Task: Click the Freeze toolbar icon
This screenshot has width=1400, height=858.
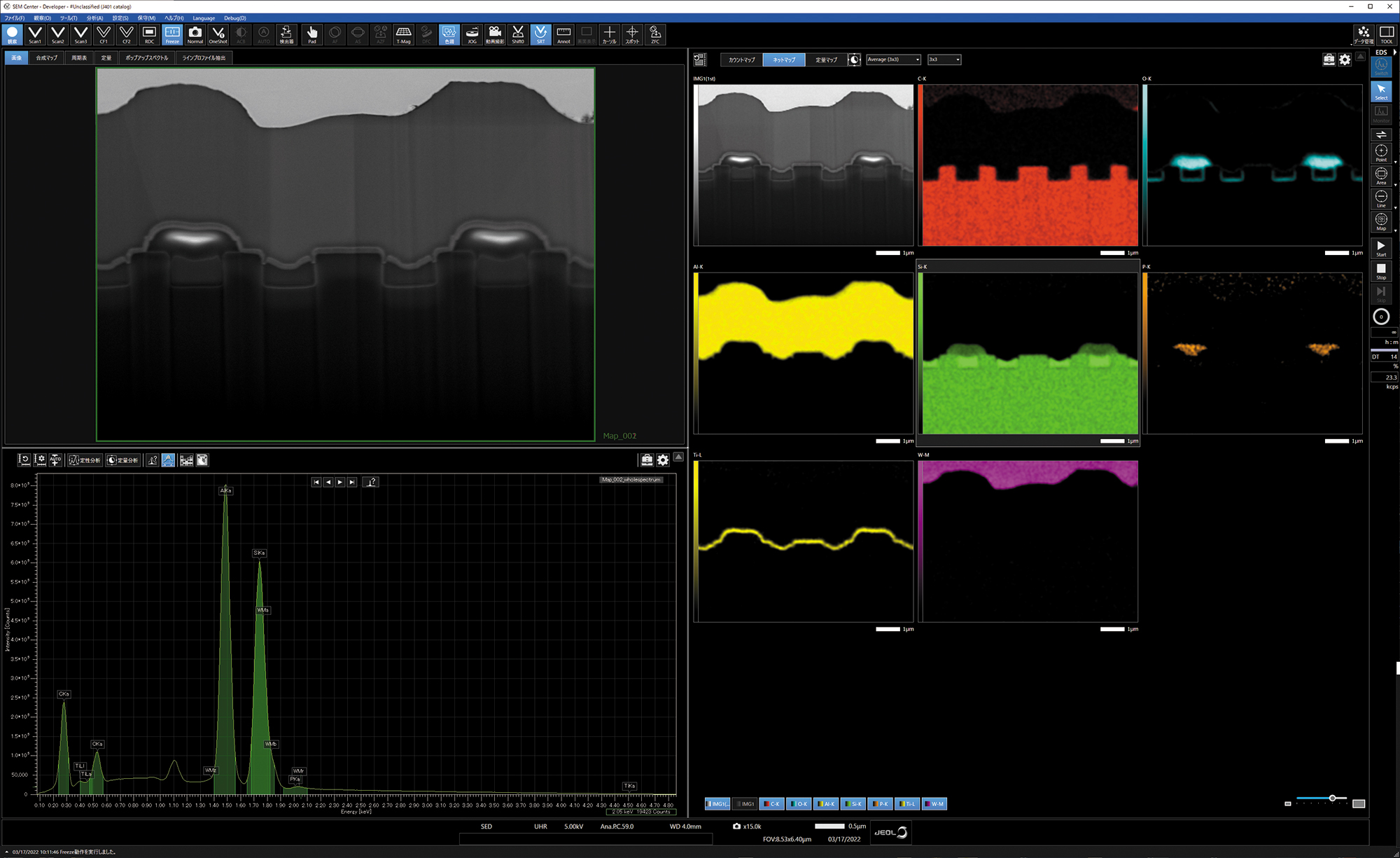Action: coord(172,34)
